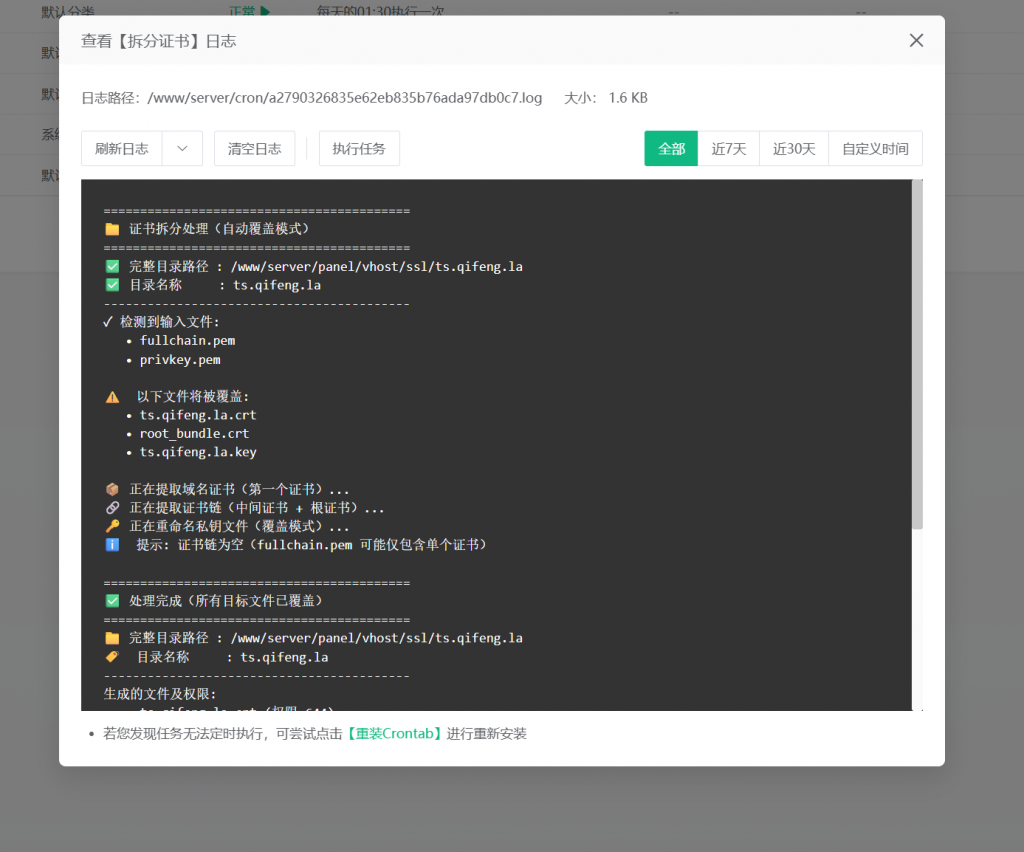Click the fullchain.pem log entry

coord(187,341)
